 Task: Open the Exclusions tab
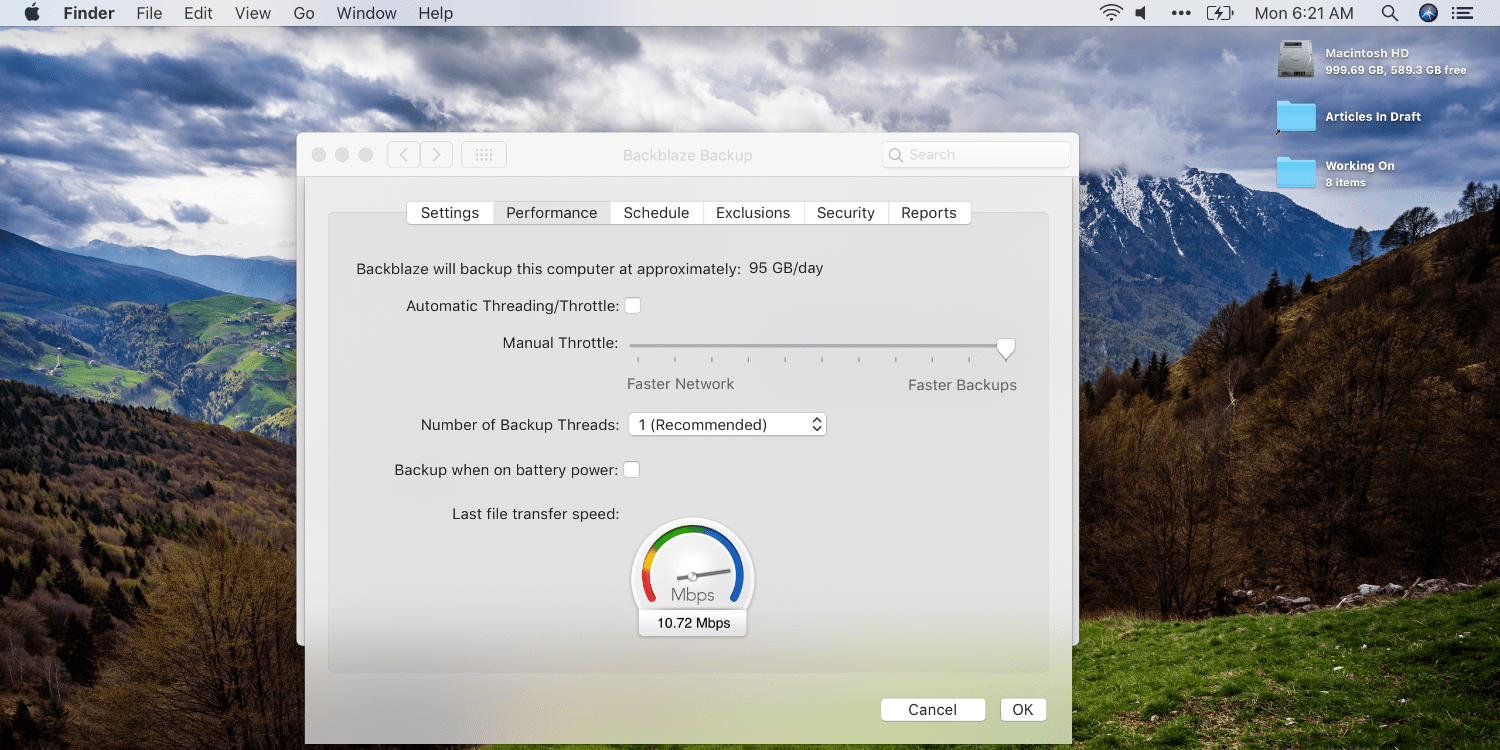(x=753, y=212)
